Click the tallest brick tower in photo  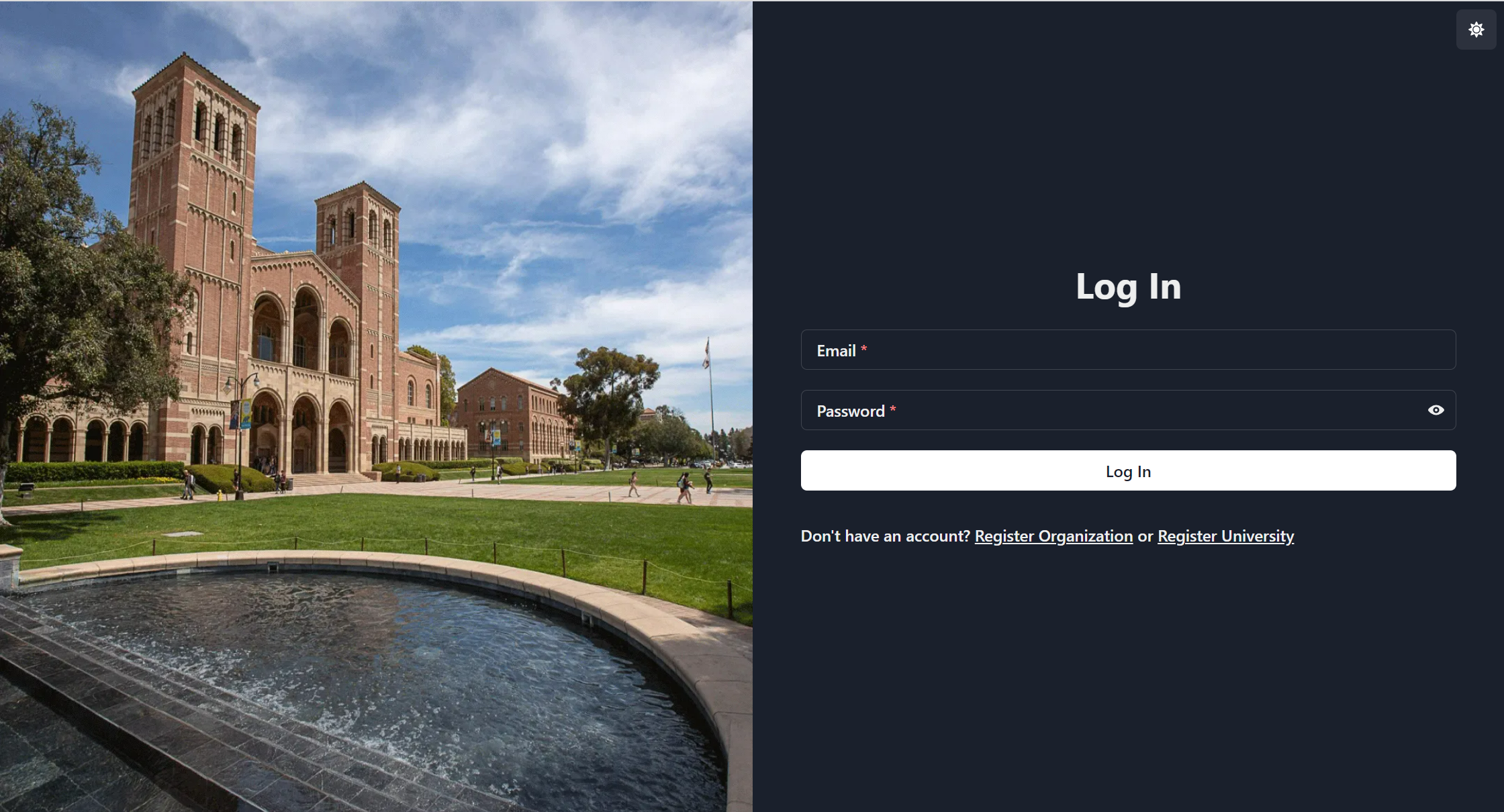(193, 168)
